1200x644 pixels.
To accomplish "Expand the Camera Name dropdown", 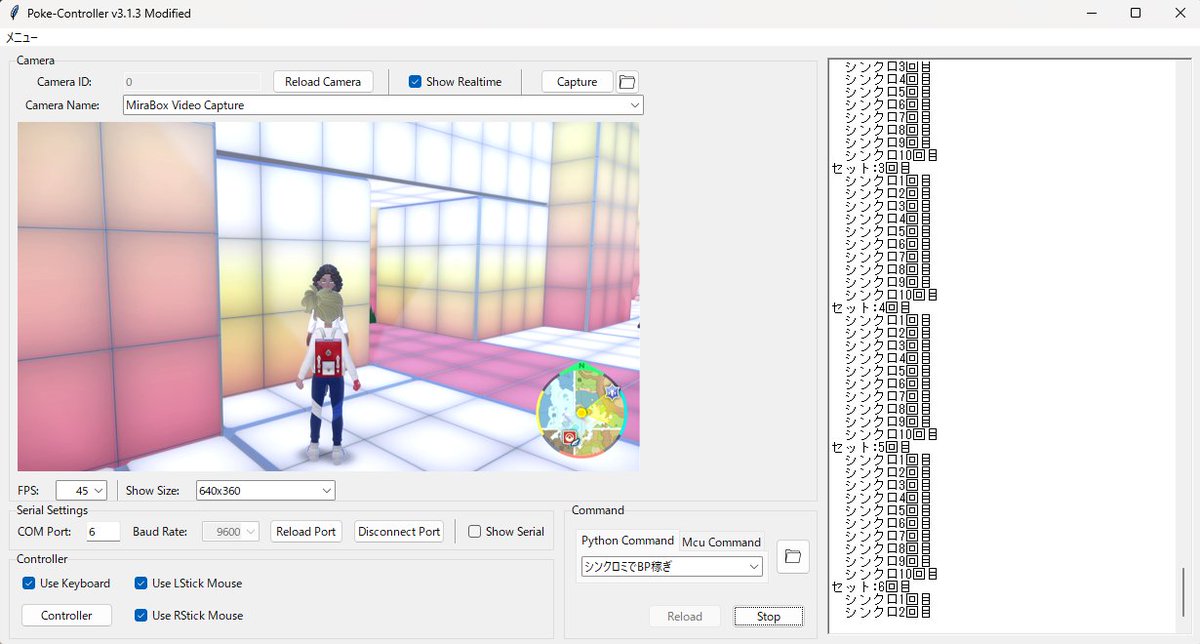I will (x=635, y=105).
